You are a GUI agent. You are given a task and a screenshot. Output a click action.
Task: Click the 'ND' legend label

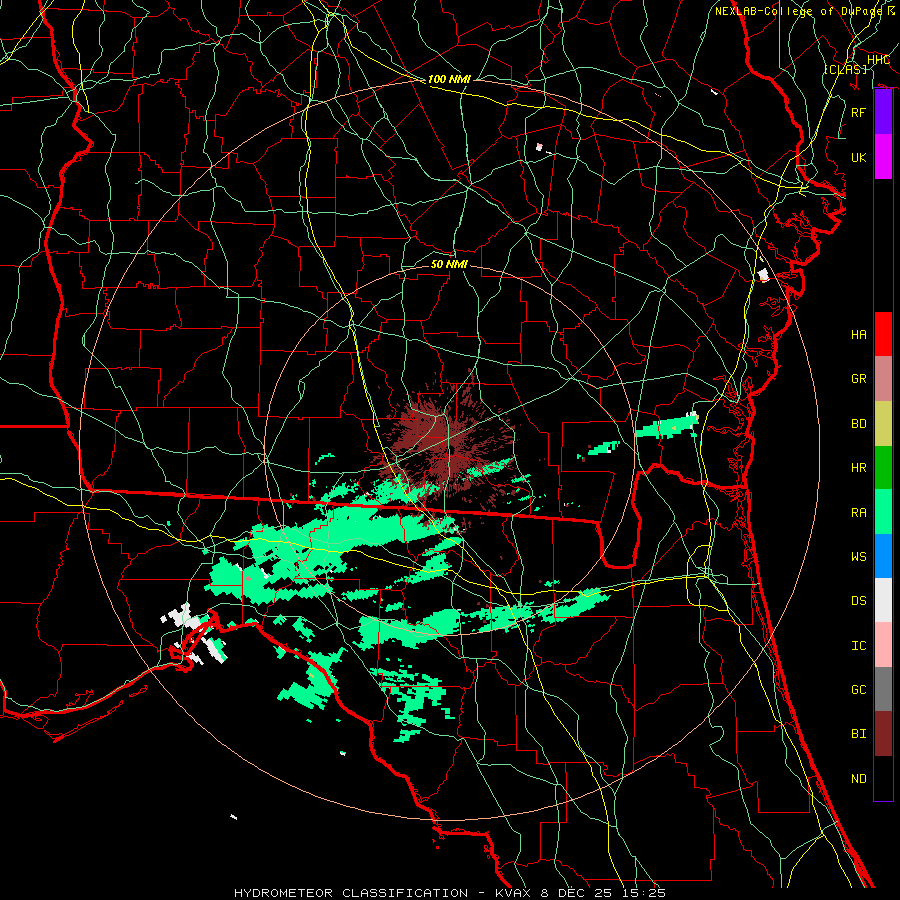click(x=858, y=779)
